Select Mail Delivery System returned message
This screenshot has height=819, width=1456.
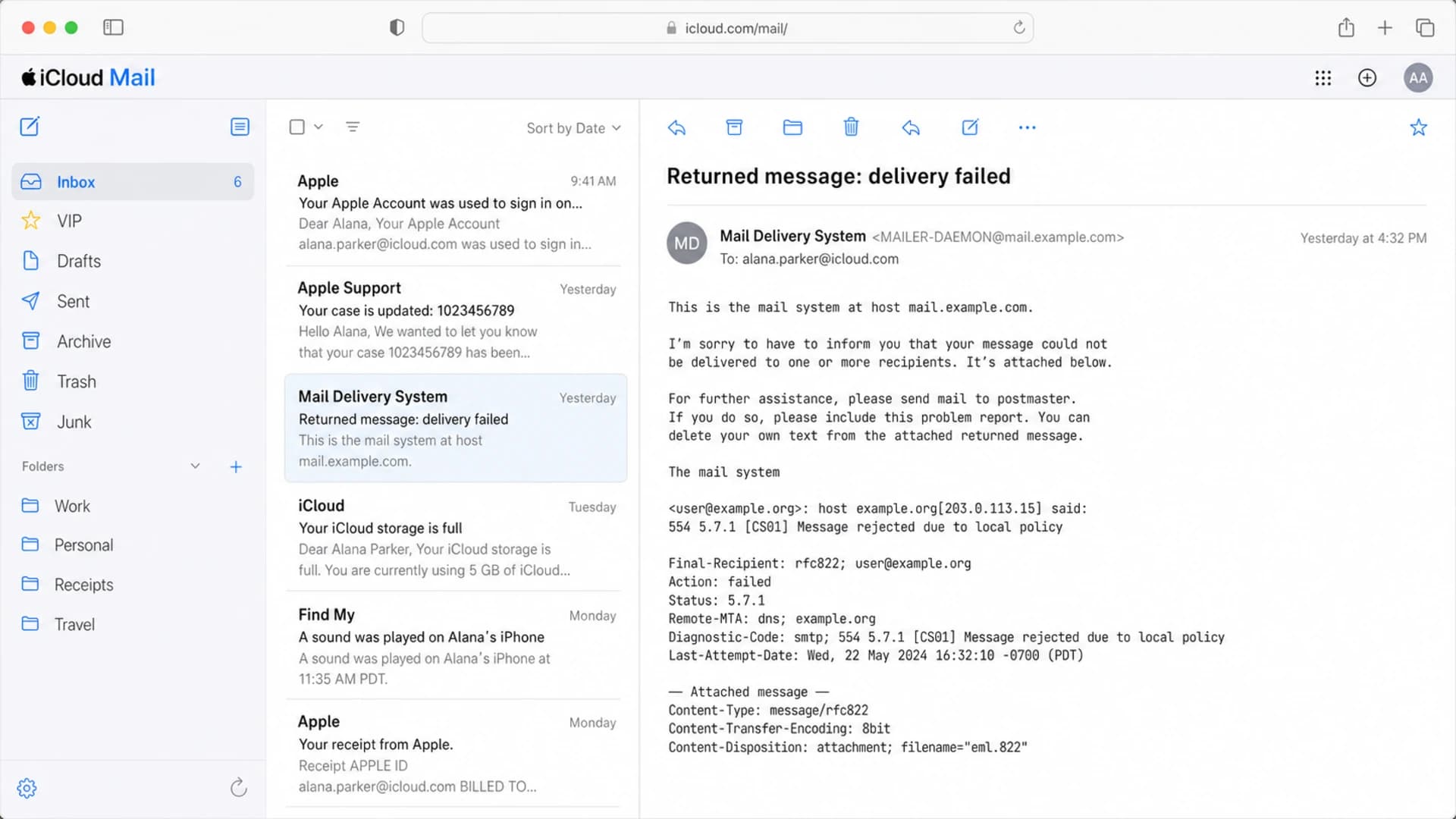tap(455, 428)
